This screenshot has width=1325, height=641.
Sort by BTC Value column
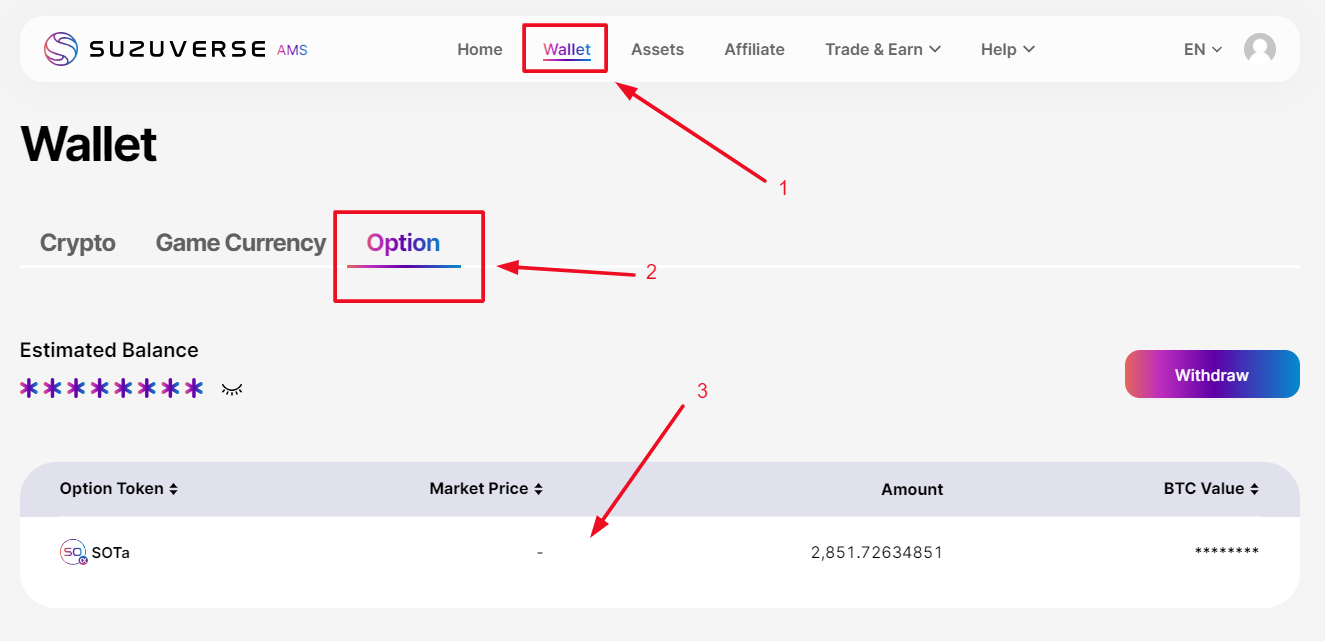(x=1211, y=489)
